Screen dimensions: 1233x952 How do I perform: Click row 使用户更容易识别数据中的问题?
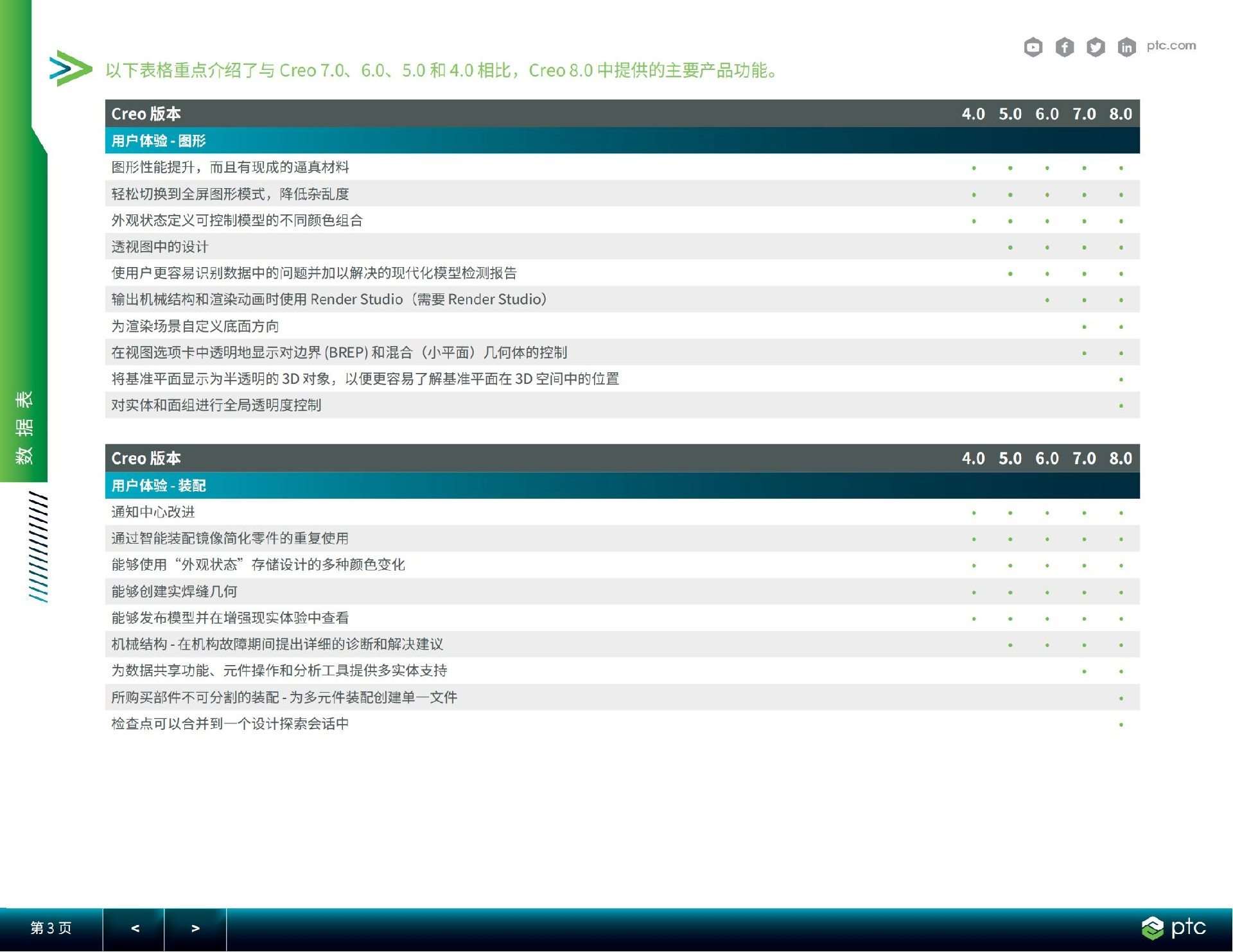pyautogui.click(x=622, y=273)
